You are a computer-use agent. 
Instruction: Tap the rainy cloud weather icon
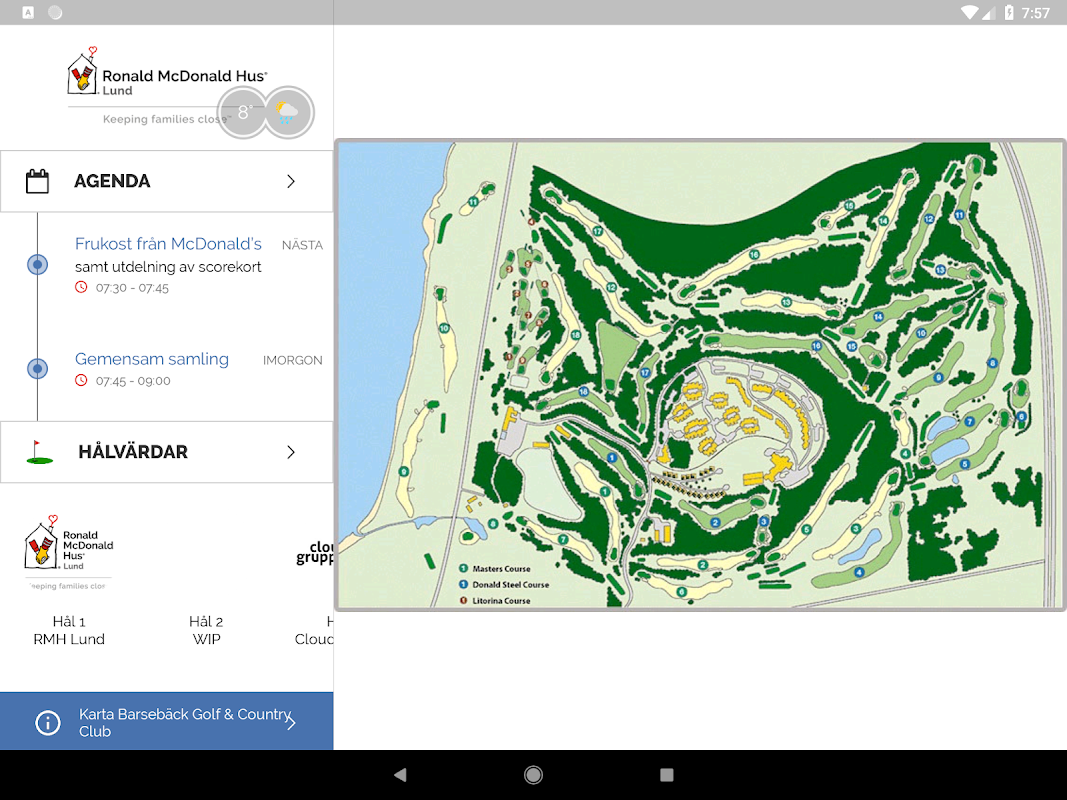click(288, 112)
